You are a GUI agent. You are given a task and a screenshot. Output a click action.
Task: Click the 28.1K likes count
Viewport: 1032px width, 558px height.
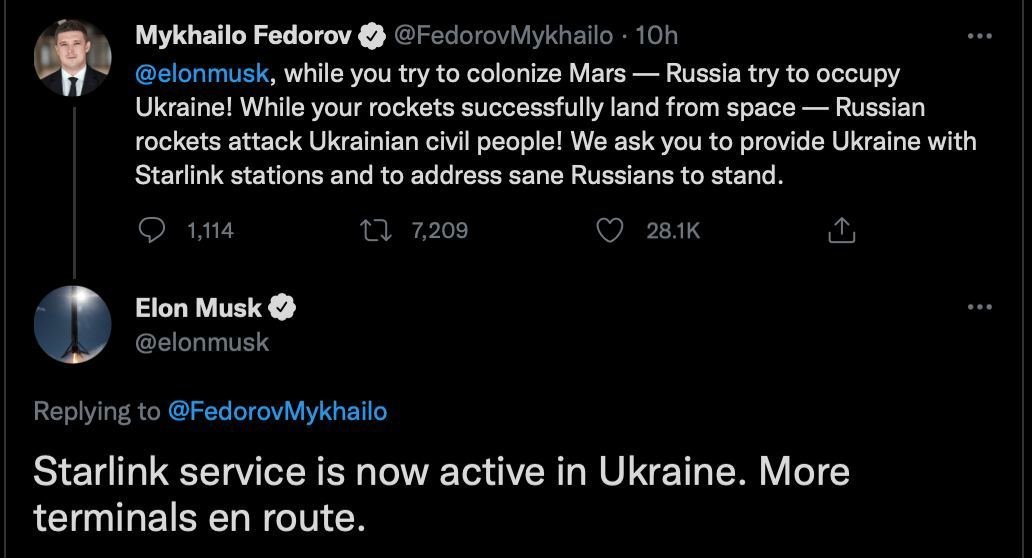673,231
